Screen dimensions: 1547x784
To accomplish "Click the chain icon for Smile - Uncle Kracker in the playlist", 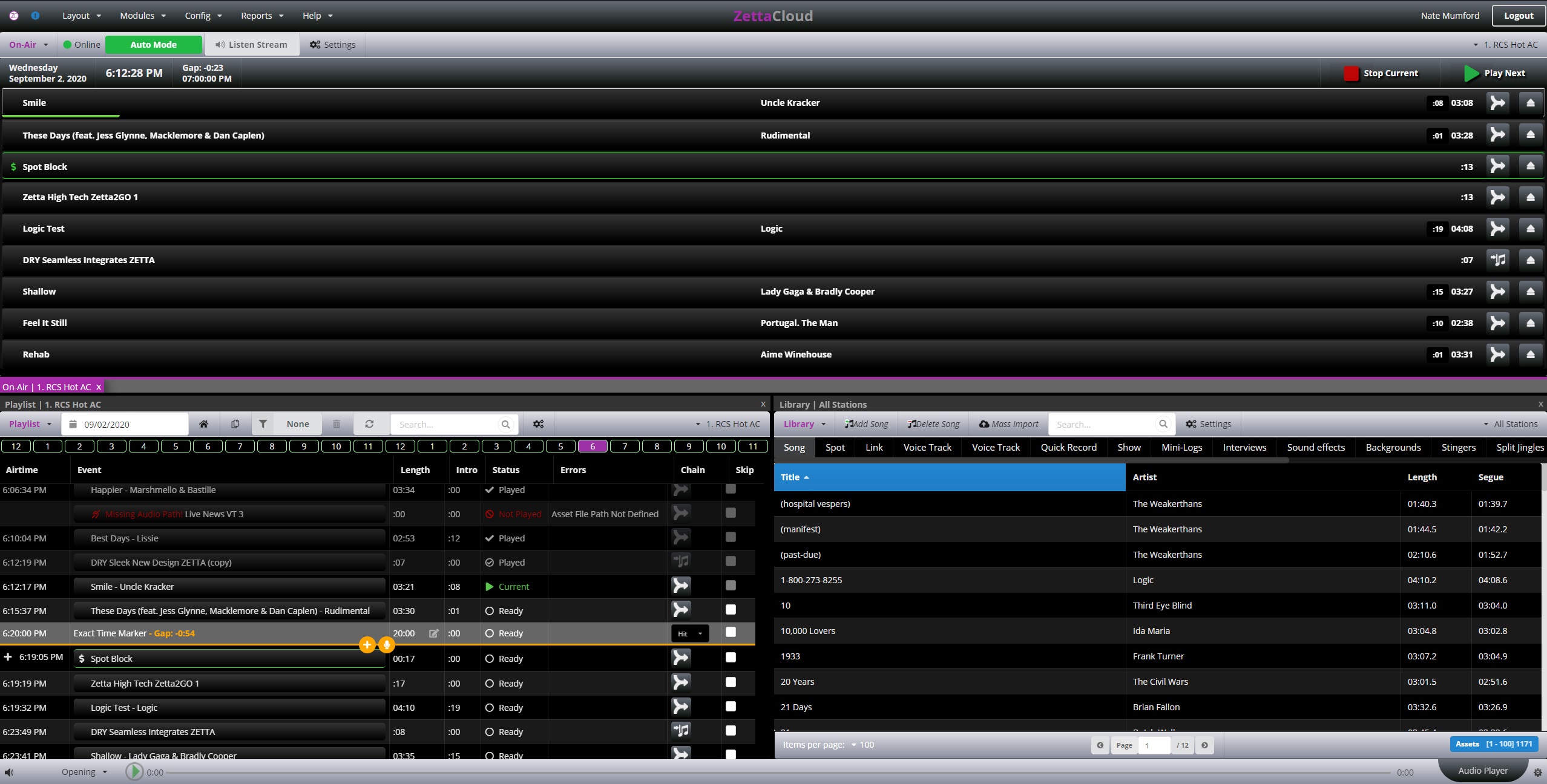I will point(681,586).
